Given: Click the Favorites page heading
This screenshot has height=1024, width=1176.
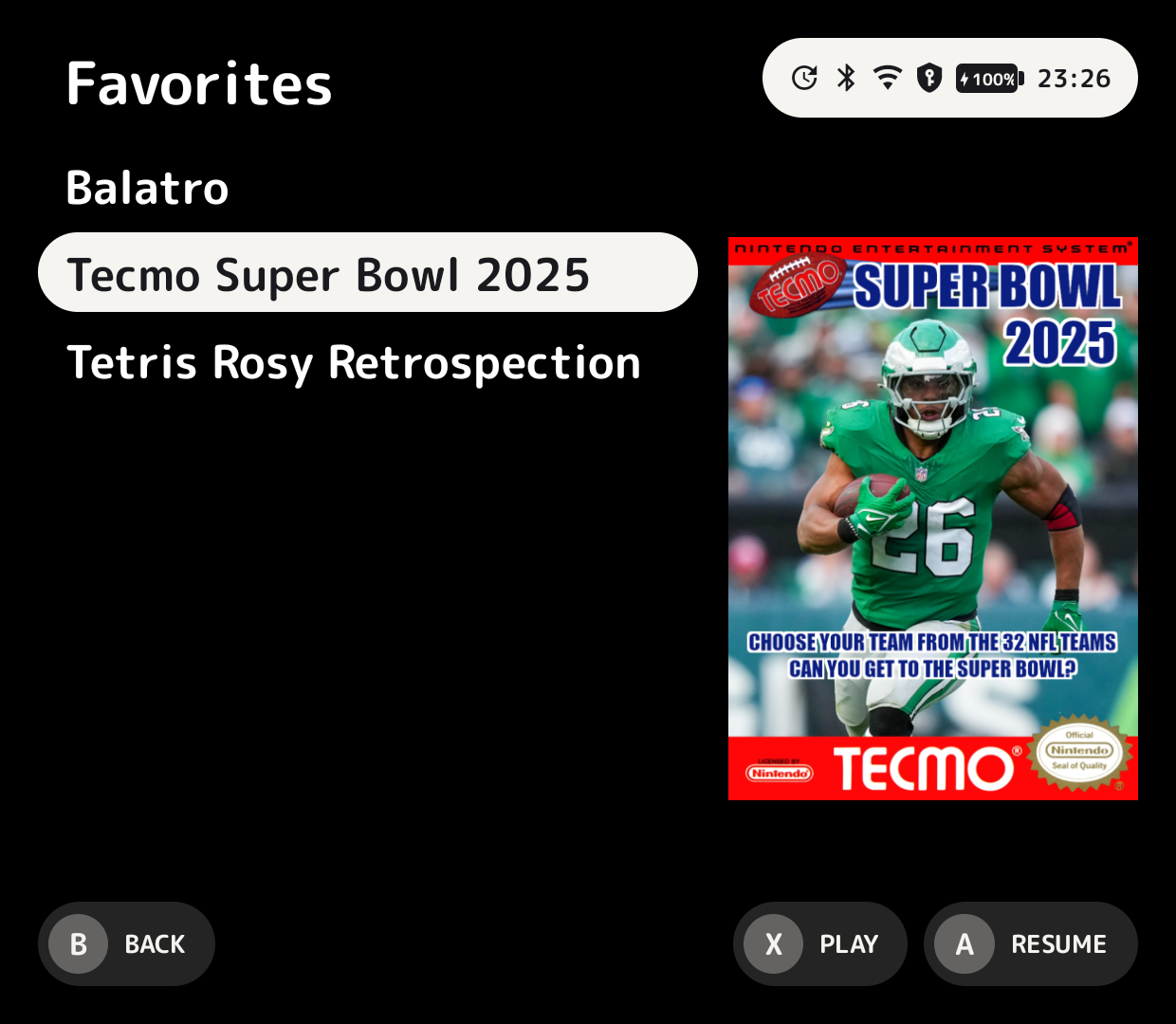Looking at the screenshot, I should click(199, 83).
